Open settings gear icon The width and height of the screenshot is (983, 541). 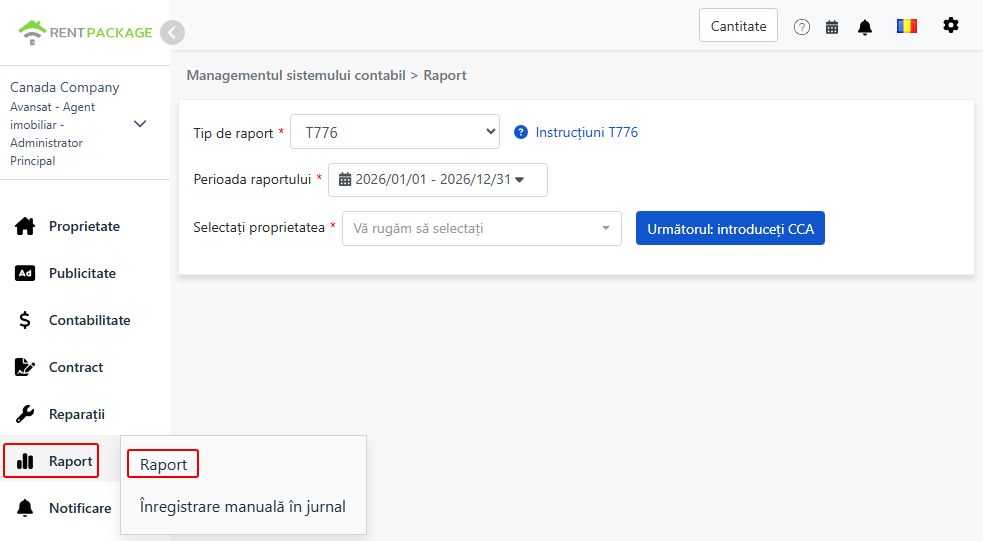(x=950, y=26)
